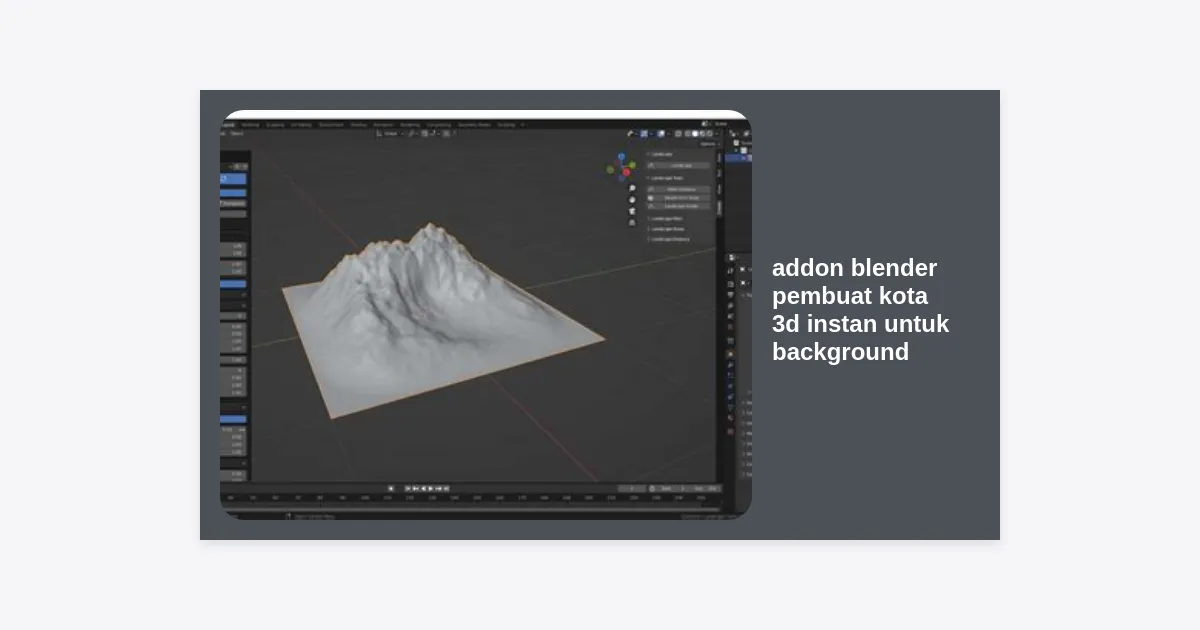
Task: Click the Mesh Displace button
Action: click(x=681, y=198)
